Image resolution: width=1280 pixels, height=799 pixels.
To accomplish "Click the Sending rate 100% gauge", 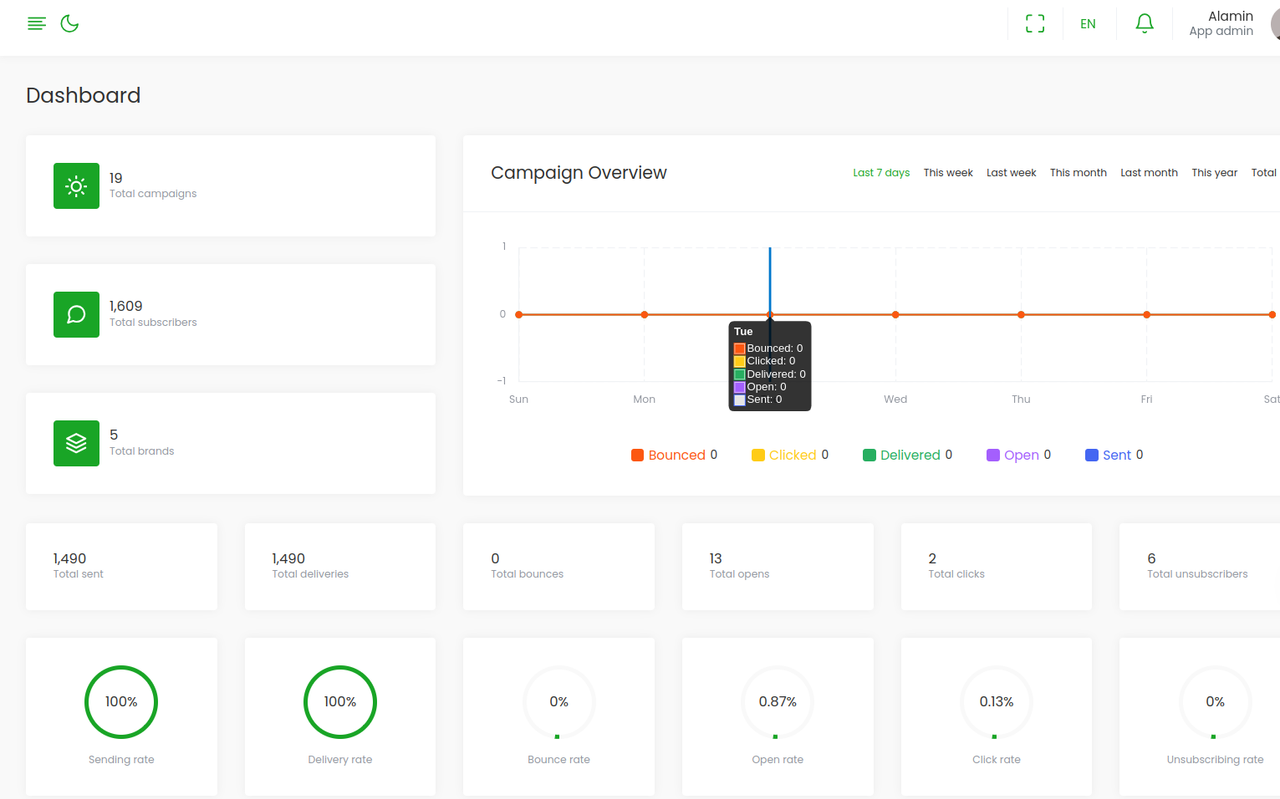I will tap(121, 702).
